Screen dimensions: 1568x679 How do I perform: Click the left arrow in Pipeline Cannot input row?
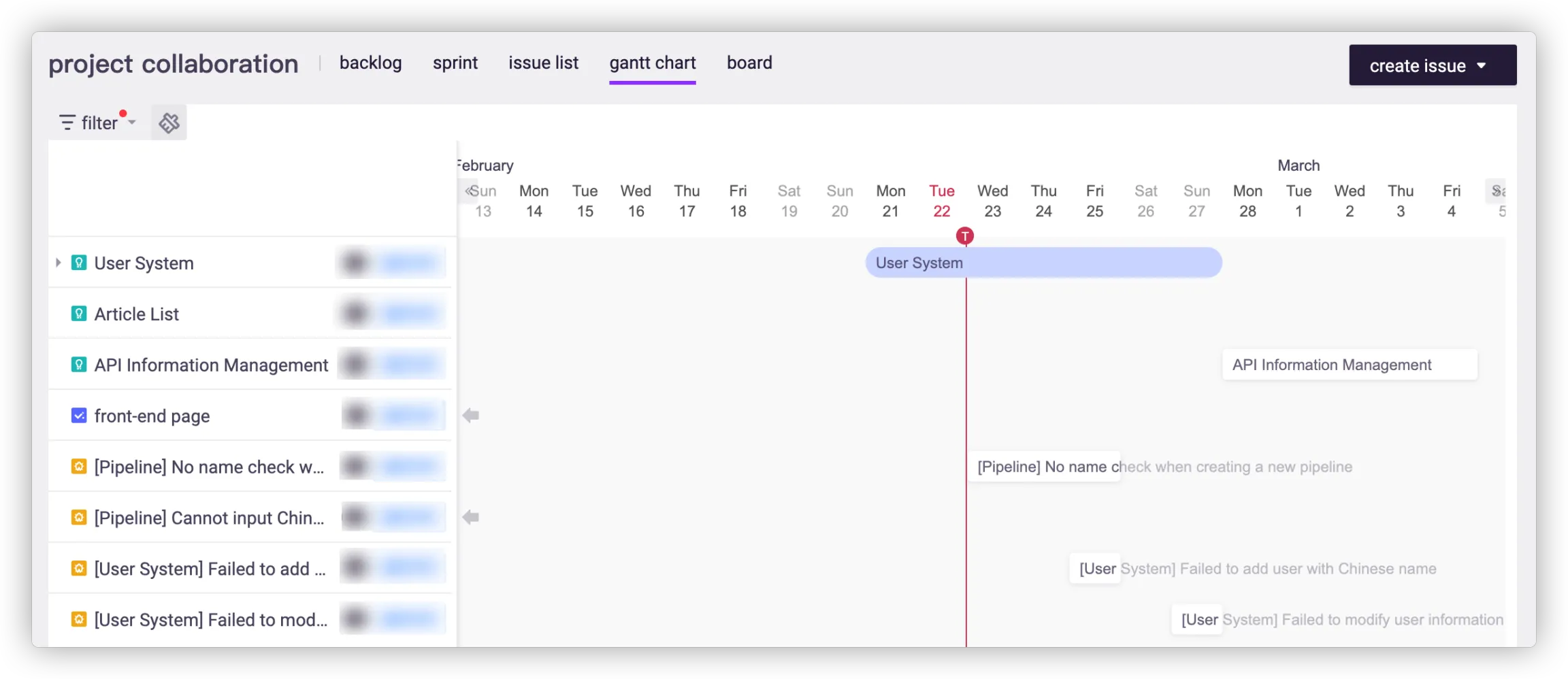pyautogui.click(x=471, y=518)
